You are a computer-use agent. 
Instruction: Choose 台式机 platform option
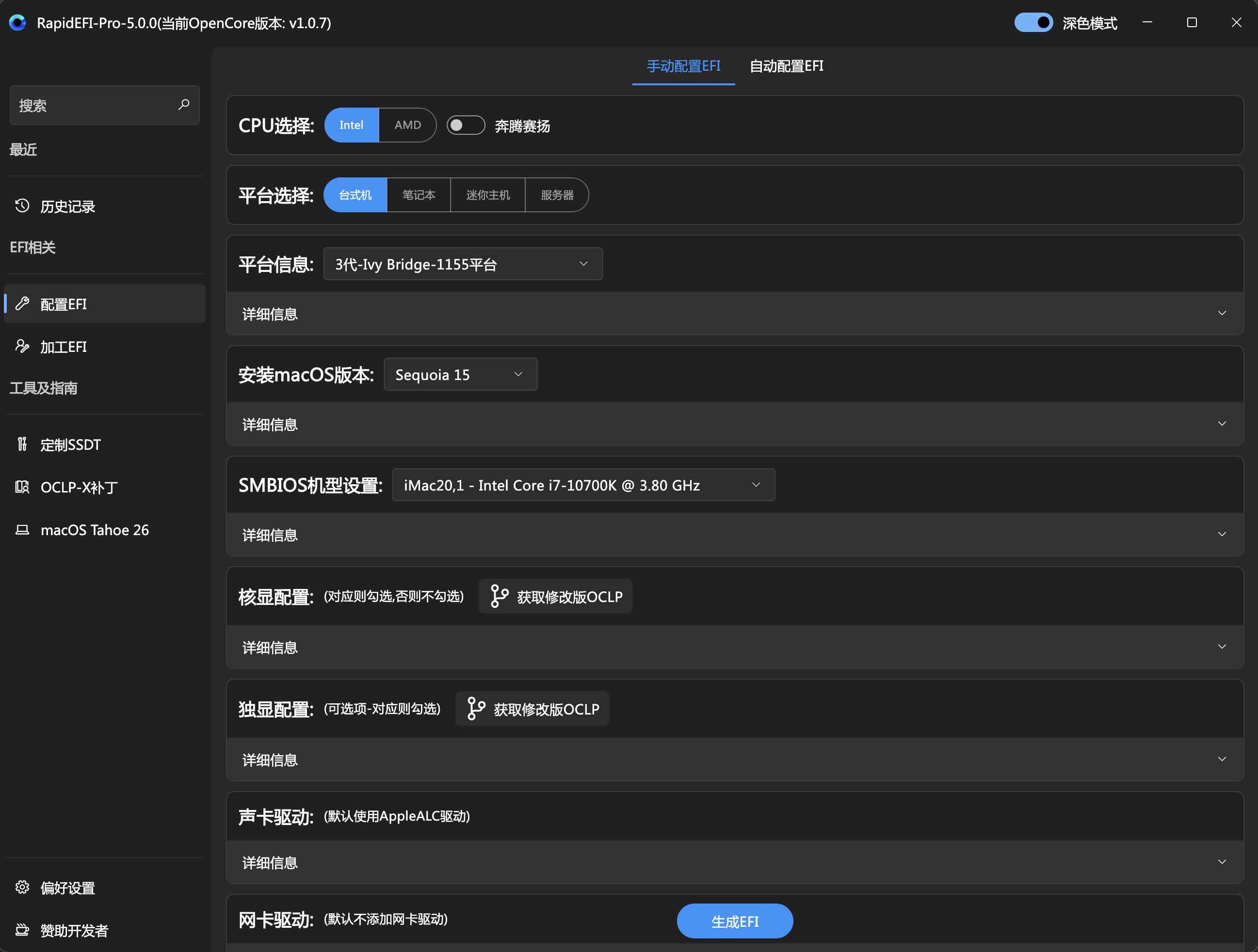pyautogui.click(x=355, y=195)
